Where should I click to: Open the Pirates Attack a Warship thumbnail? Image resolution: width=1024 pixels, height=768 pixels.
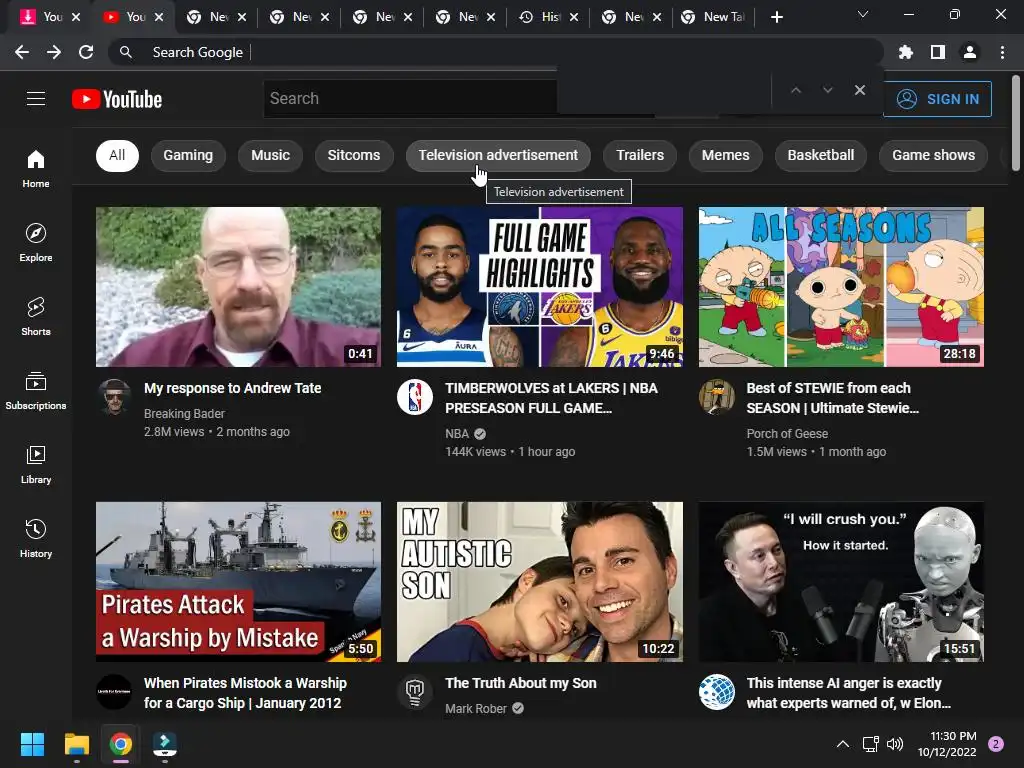tap(238, 582)
